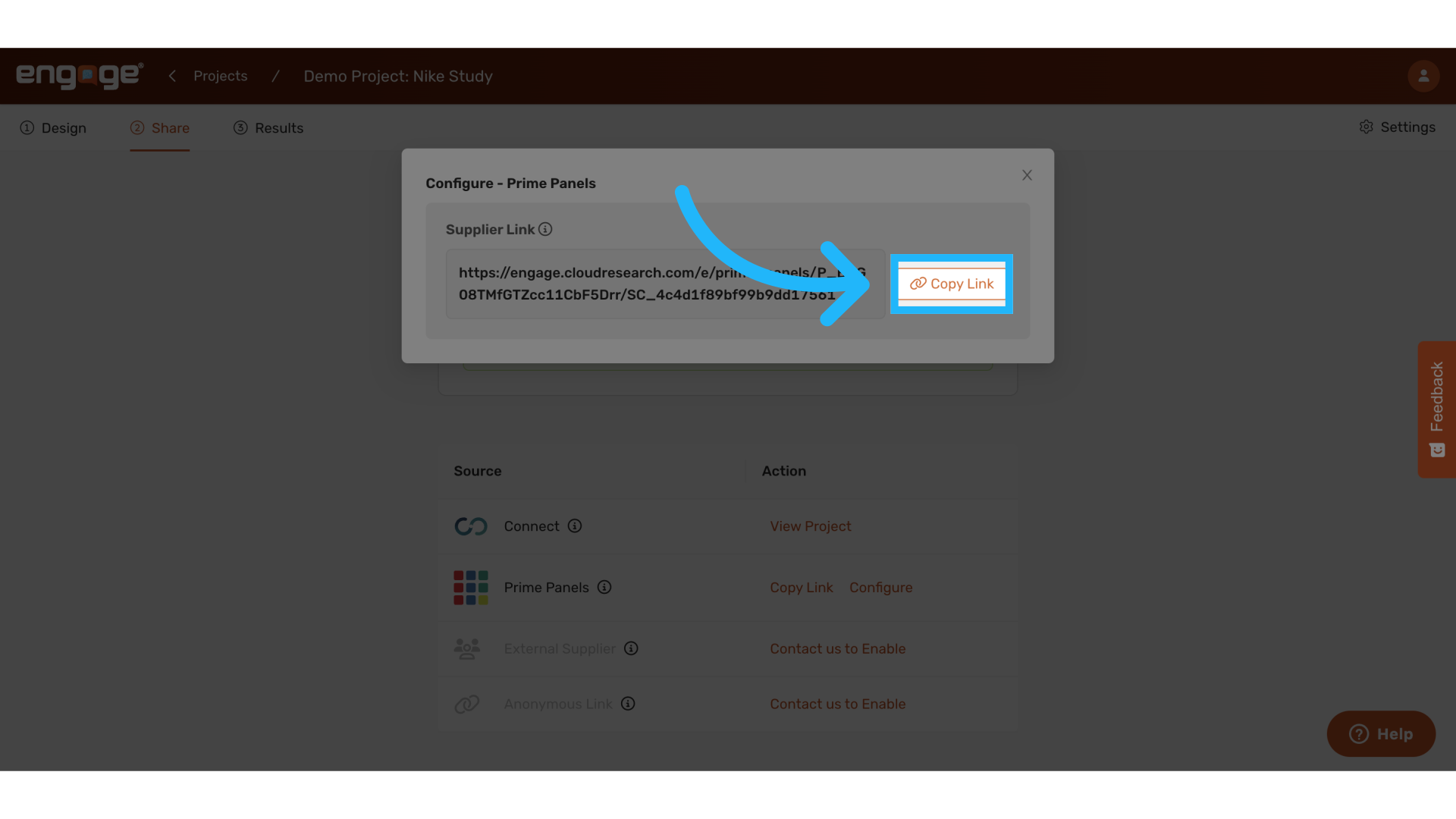Open the Help button
This screenshot has height=819, width=1456.
[1381, 733]
